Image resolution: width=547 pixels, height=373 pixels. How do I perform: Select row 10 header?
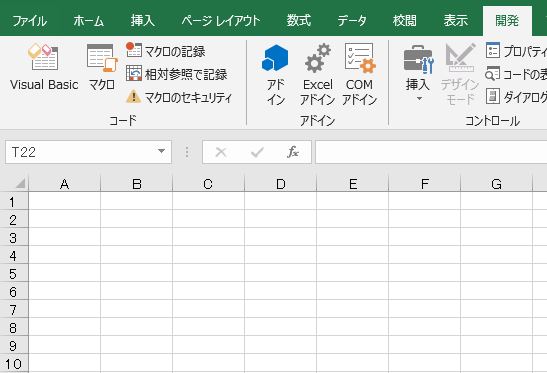pyautogui.click(x=13, y=364)
